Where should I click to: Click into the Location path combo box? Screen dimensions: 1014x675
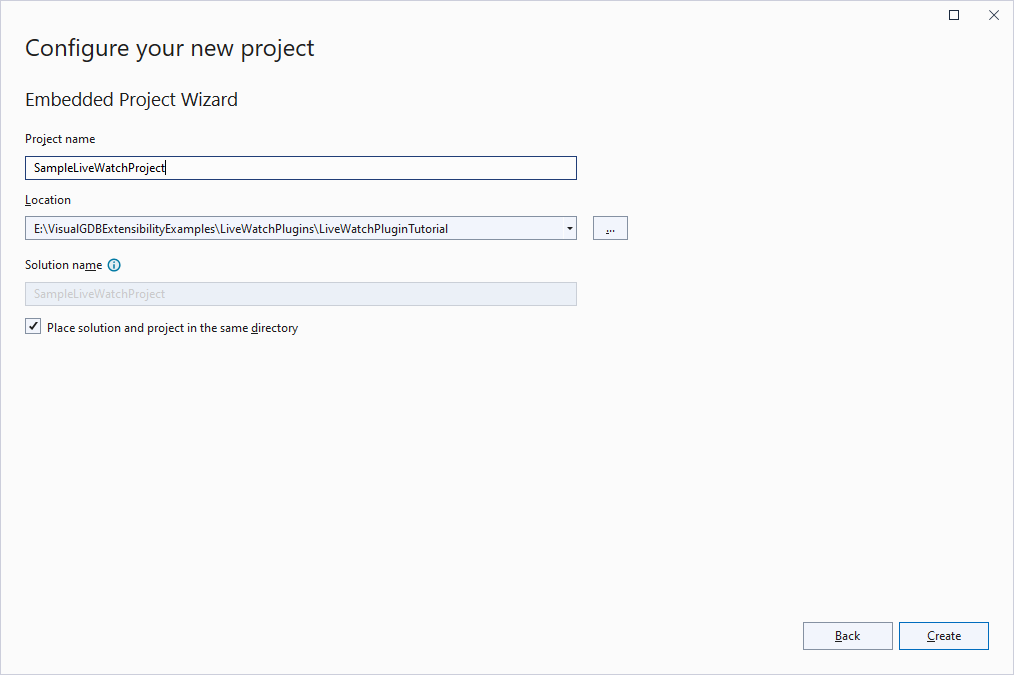tap(301, 228)
